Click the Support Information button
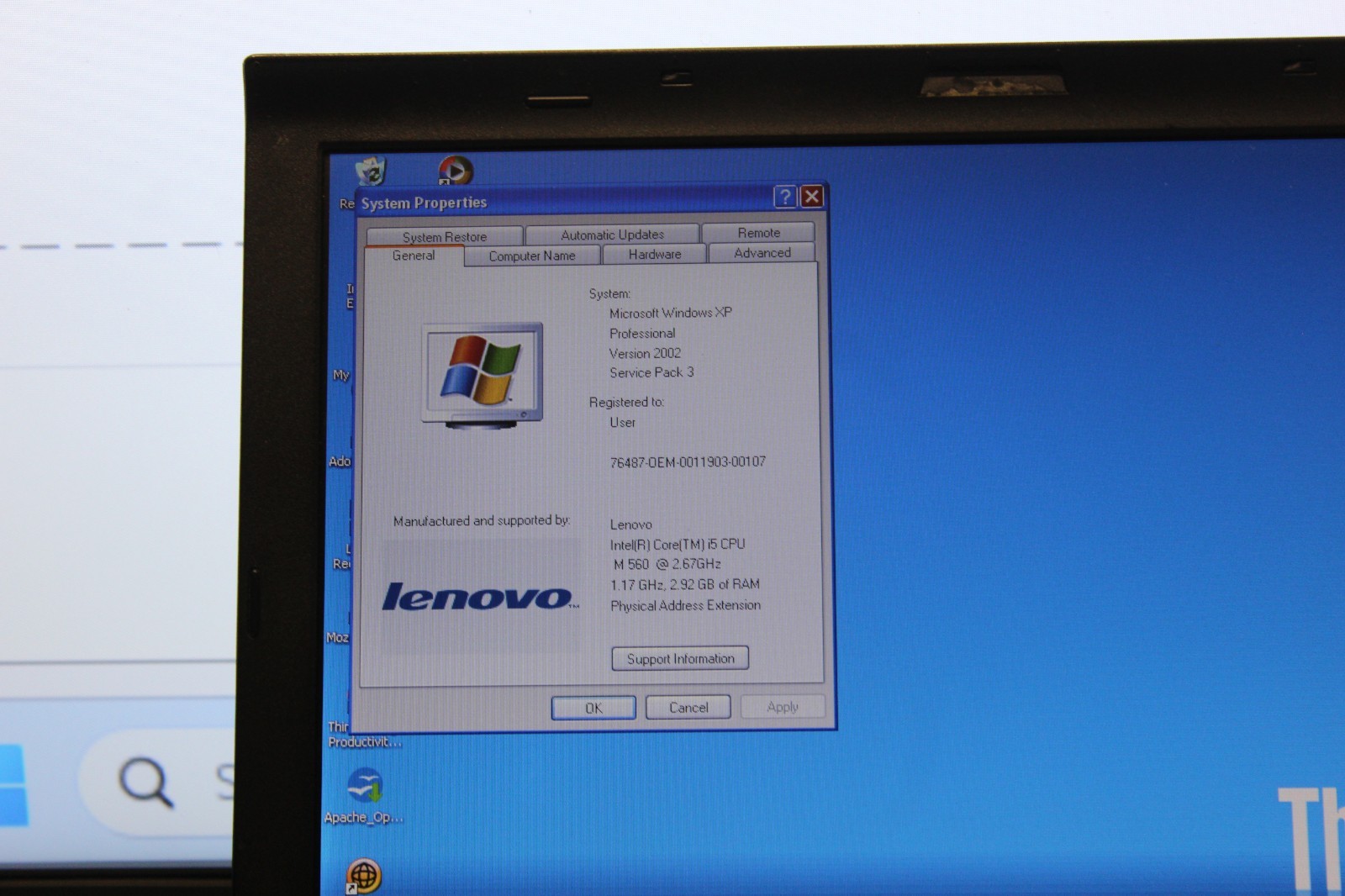Image resolution: width=1345 pixels, height=896 pixels. pyautogui.click(x=680, y=658)
